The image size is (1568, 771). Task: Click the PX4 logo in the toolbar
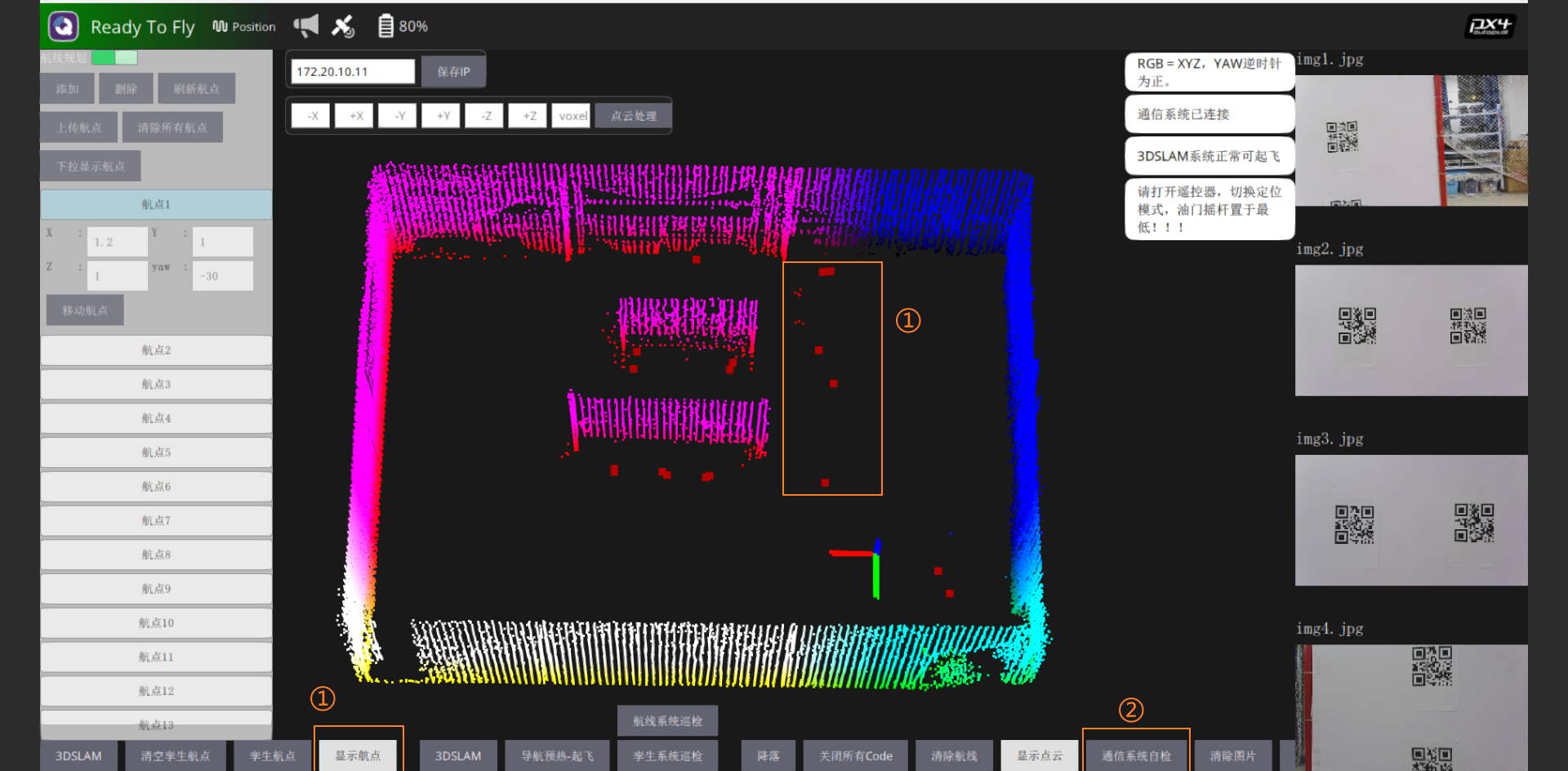click(x=1490, y=26)
